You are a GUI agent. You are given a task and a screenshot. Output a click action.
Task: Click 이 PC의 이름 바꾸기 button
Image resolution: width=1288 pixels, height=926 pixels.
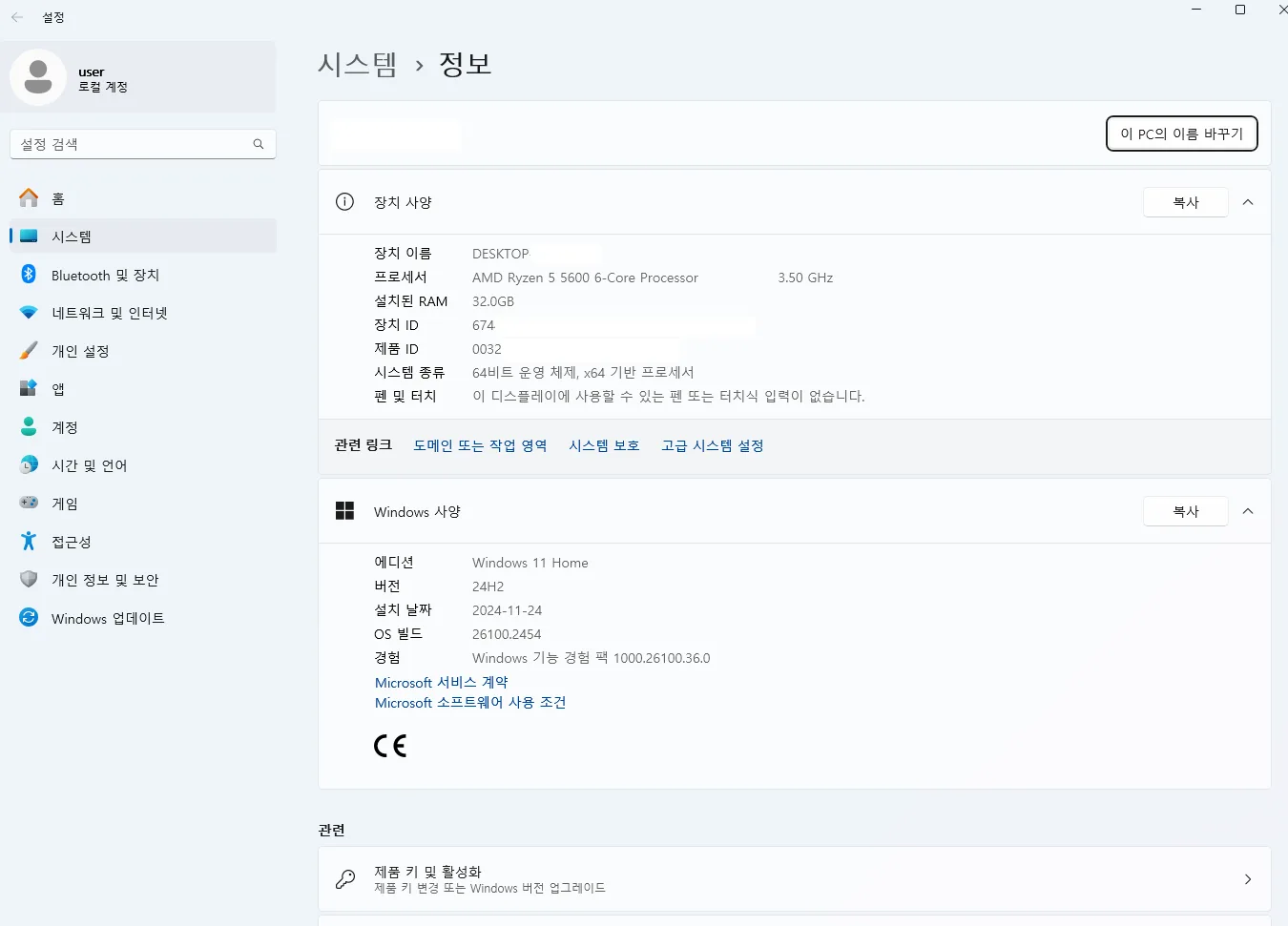click(x=1181, y=134)
